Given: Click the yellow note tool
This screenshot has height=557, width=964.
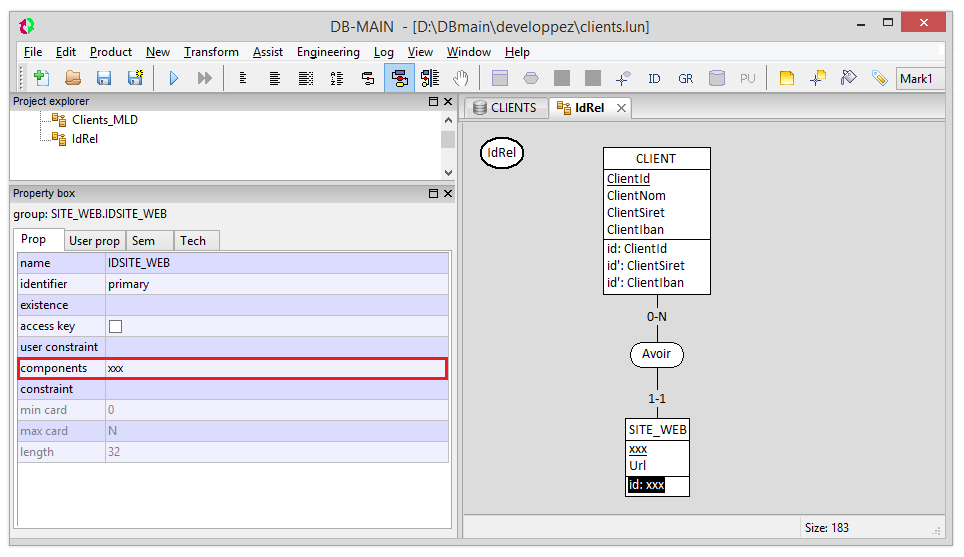Looking at the screenshot, I should [x=787, y=78].
